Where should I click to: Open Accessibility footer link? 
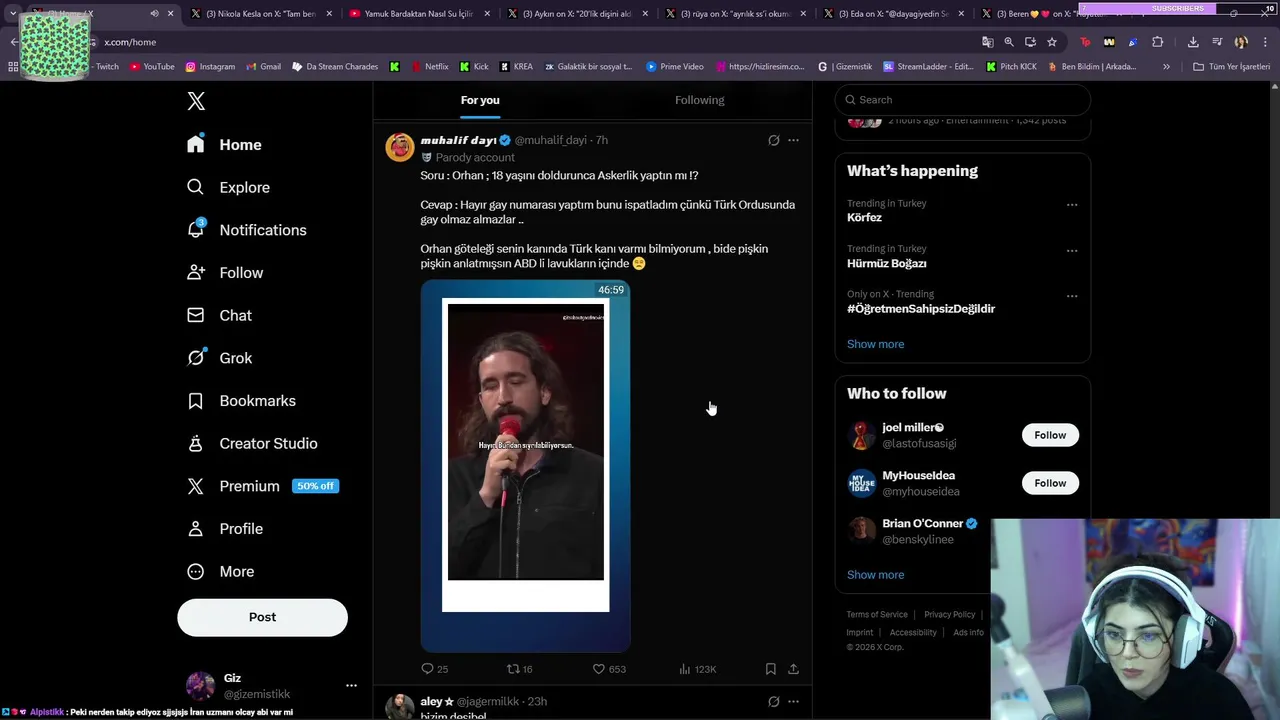(913, 633)
